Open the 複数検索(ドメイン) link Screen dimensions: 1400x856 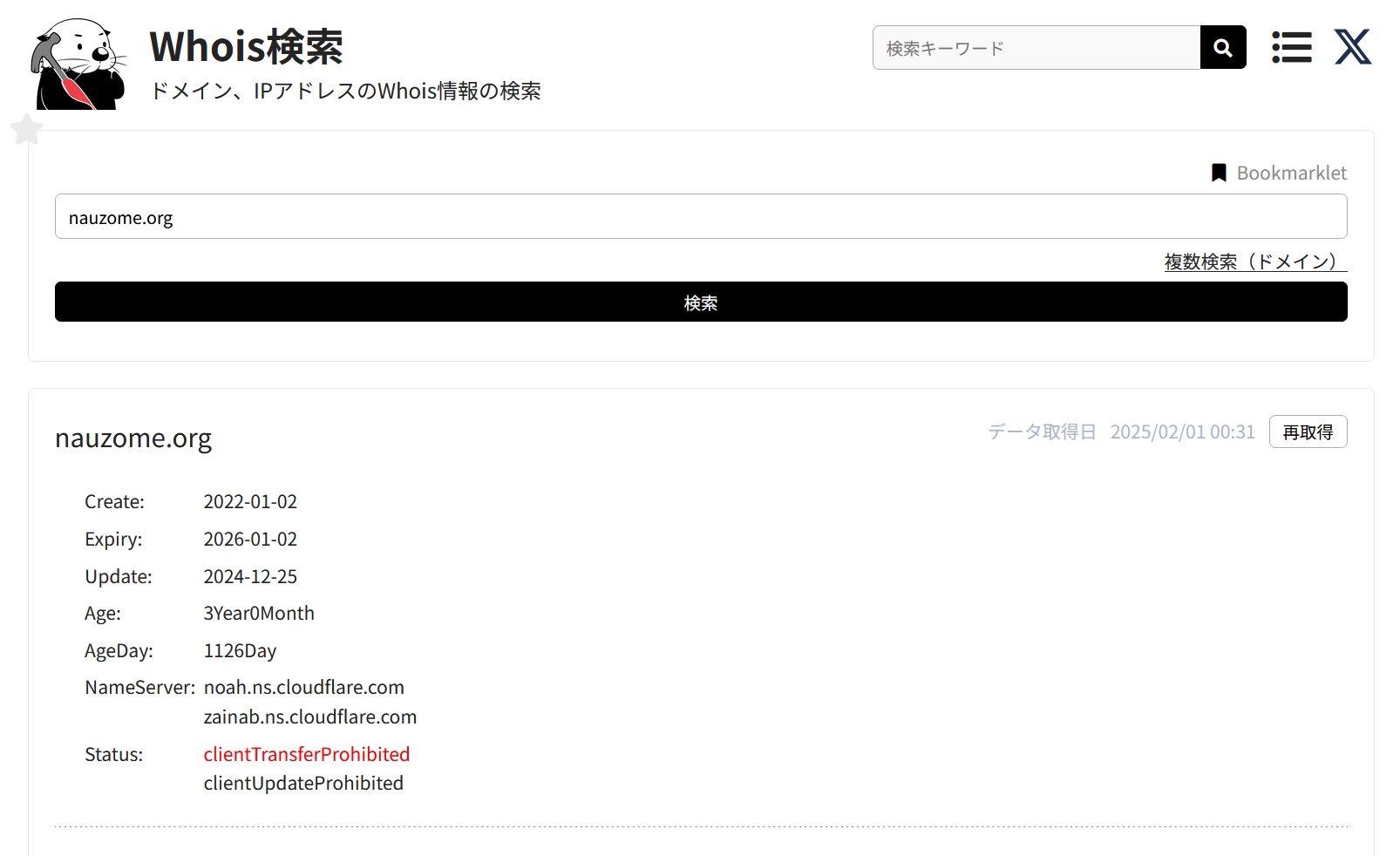[x=1254, y=262]
